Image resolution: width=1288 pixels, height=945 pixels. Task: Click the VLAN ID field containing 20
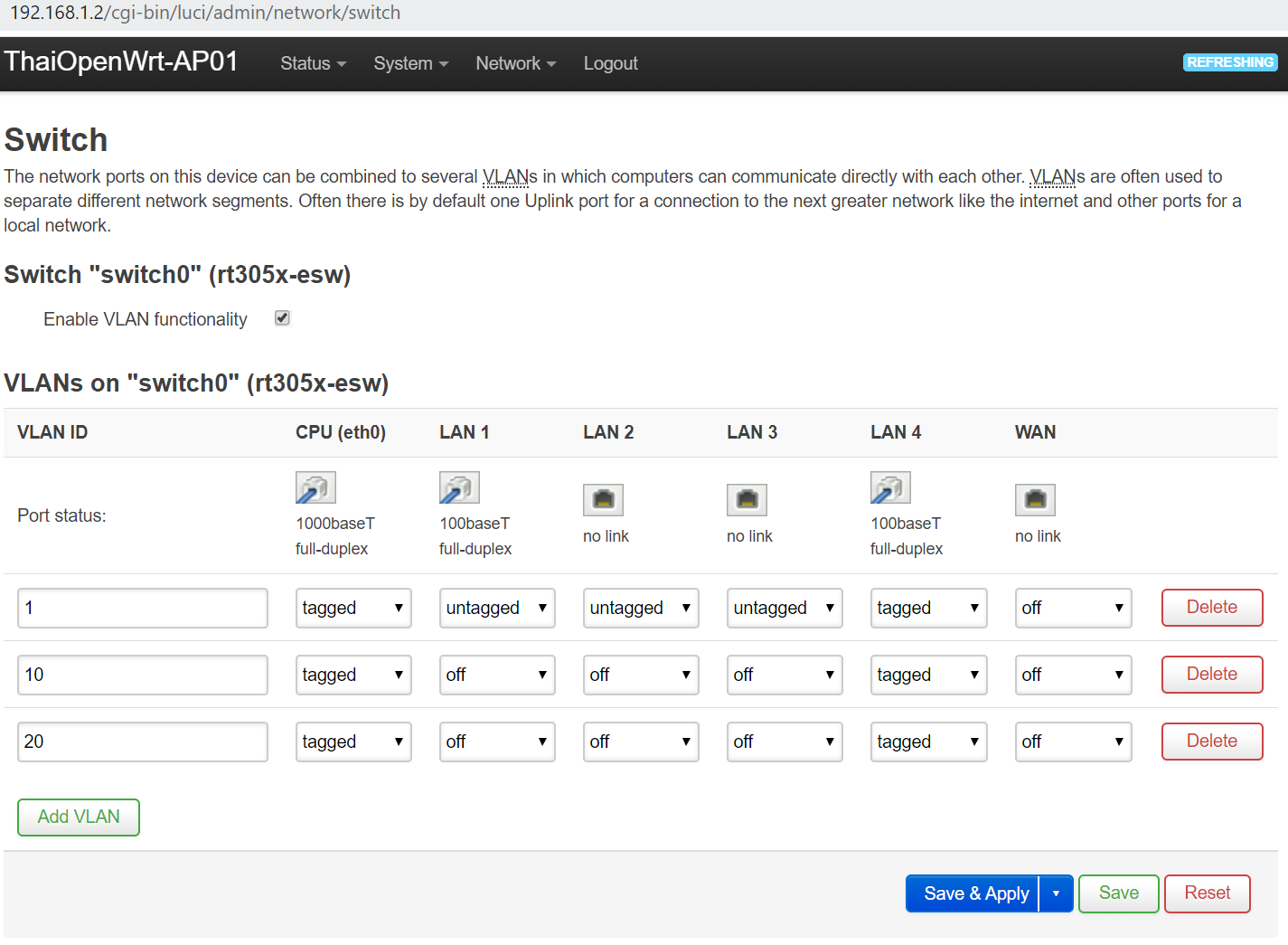tap(143, 742)
